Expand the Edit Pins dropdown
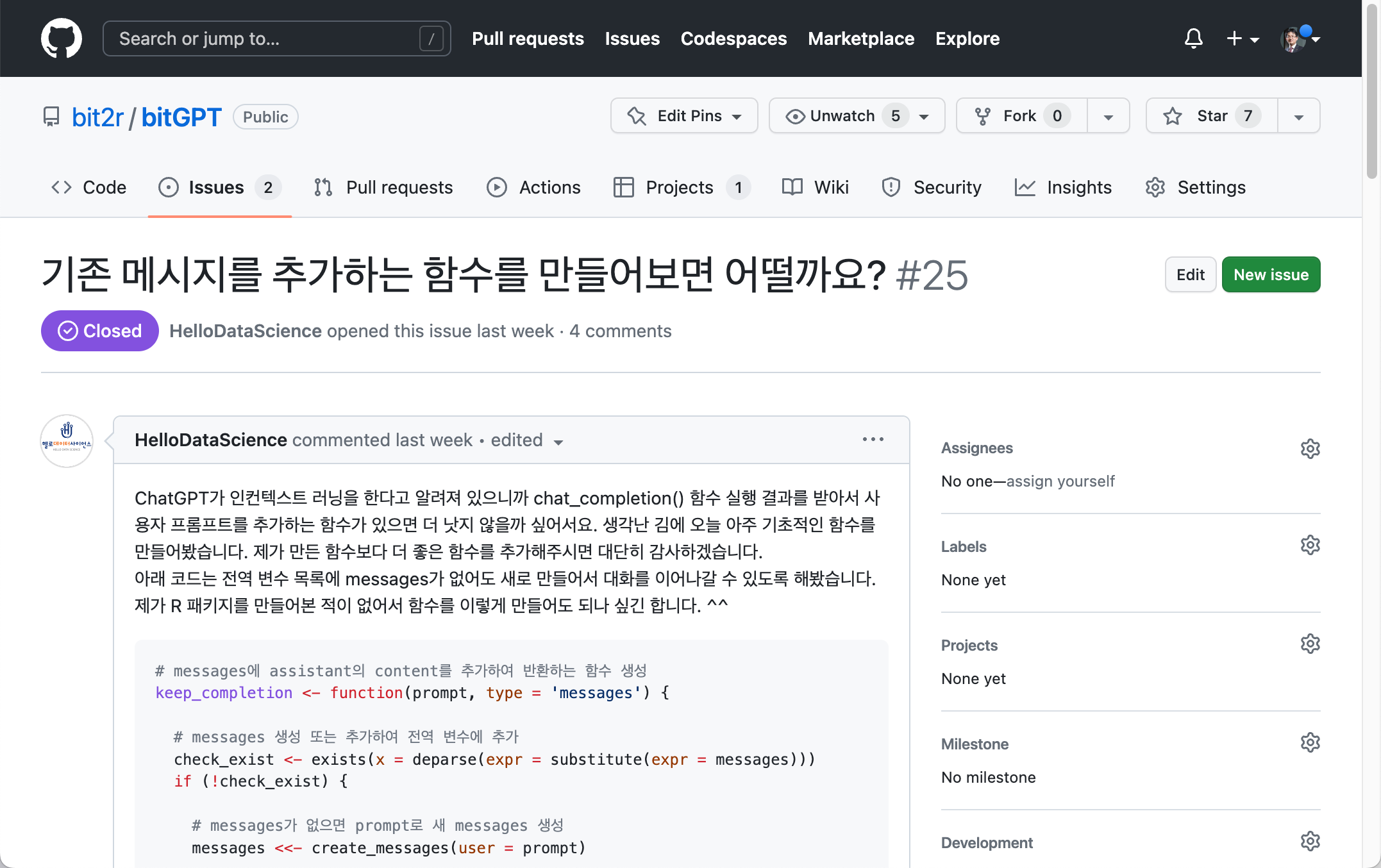Image resolution: width=1381 pixels, height=868 pixels. (x=684, y=116)
